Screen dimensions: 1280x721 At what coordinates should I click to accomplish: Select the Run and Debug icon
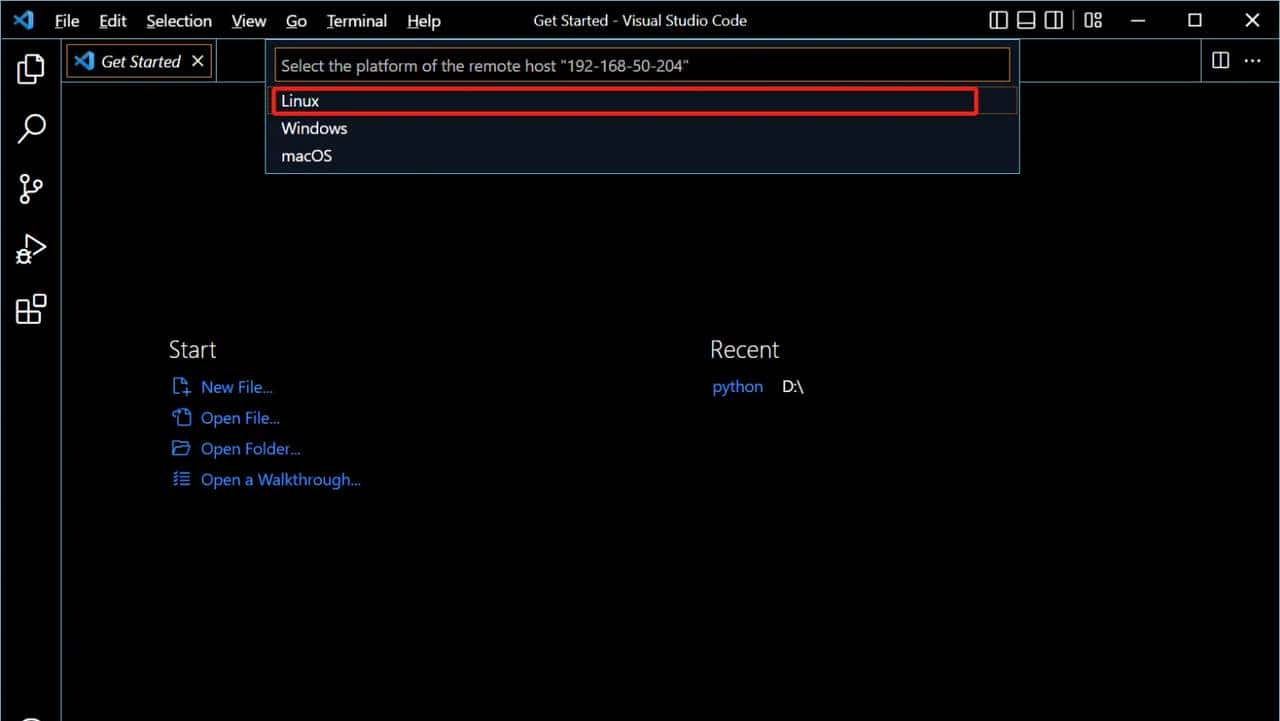pyautogui.click(x=31, y=248)
